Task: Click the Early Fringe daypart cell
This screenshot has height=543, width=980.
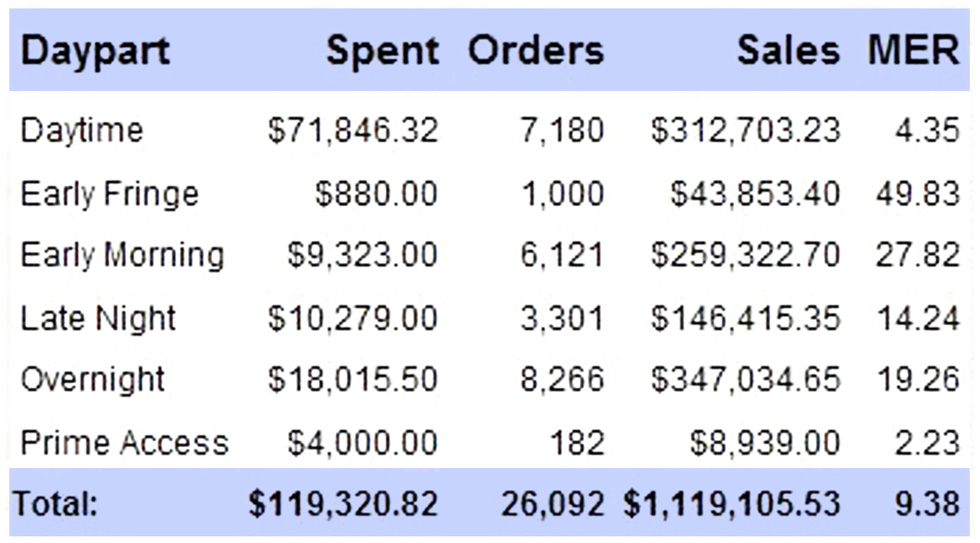Action: coord(109,194)
